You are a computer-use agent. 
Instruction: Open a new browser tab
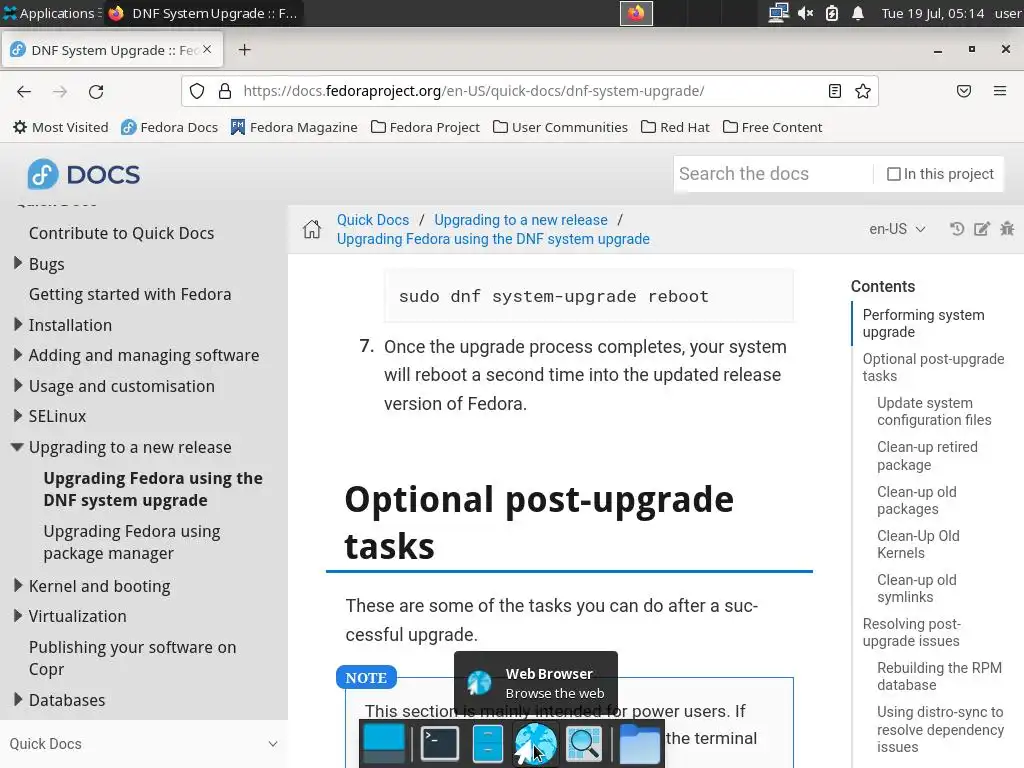coord(244,50)
